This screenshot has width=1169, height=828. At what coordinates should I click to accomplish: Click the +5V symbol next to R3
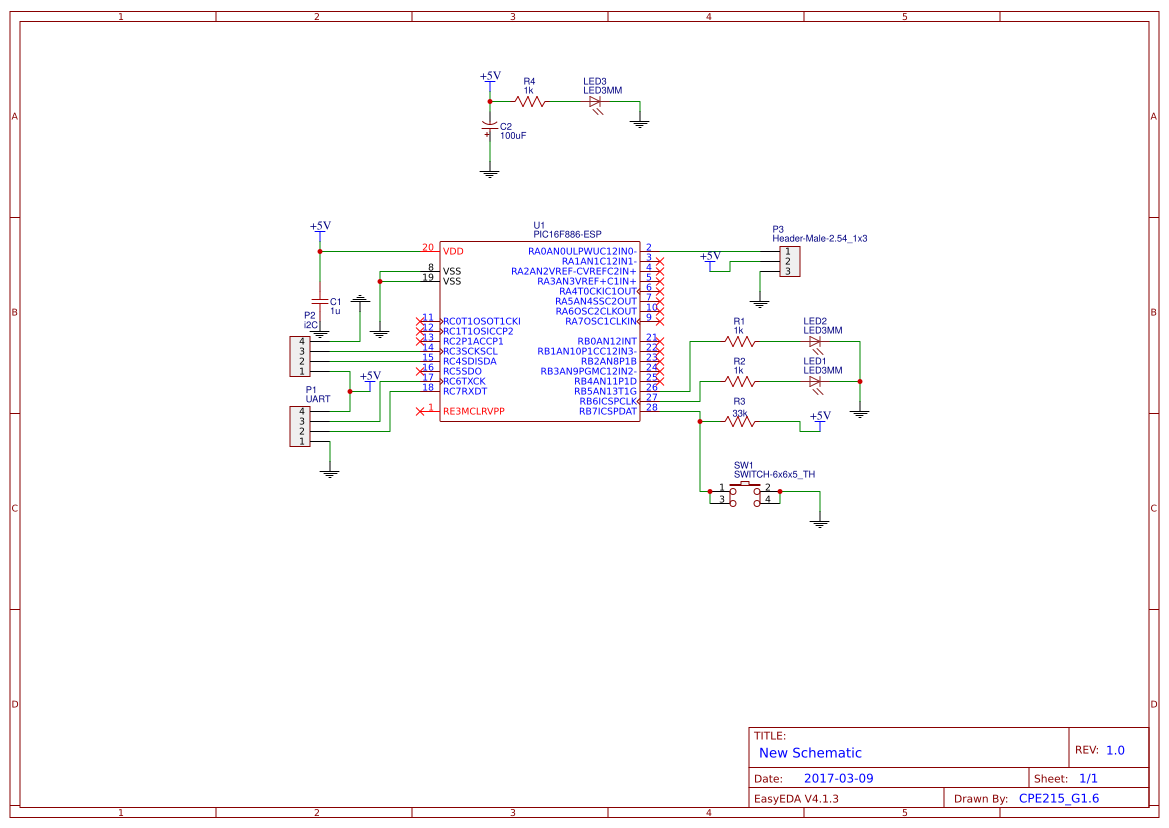coord(819,419)
